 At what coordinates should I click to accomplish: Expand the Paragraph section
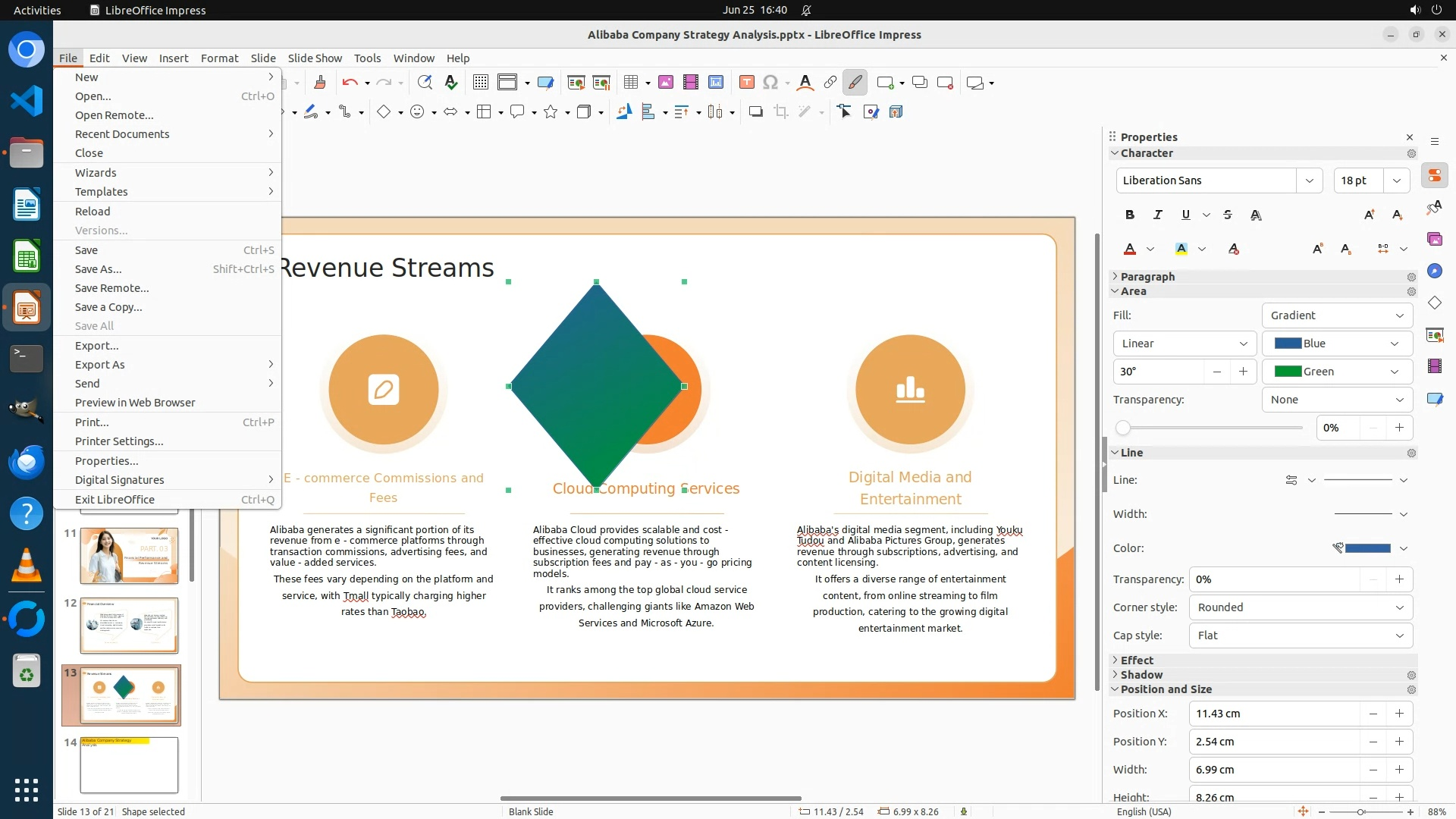(x=1147, y=277)
